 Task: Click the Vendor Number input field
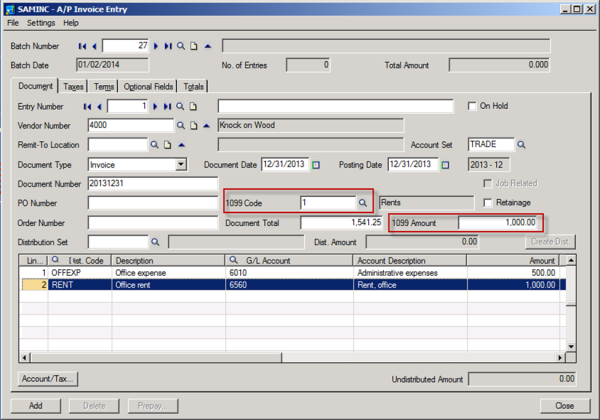[x=131, y=125]
